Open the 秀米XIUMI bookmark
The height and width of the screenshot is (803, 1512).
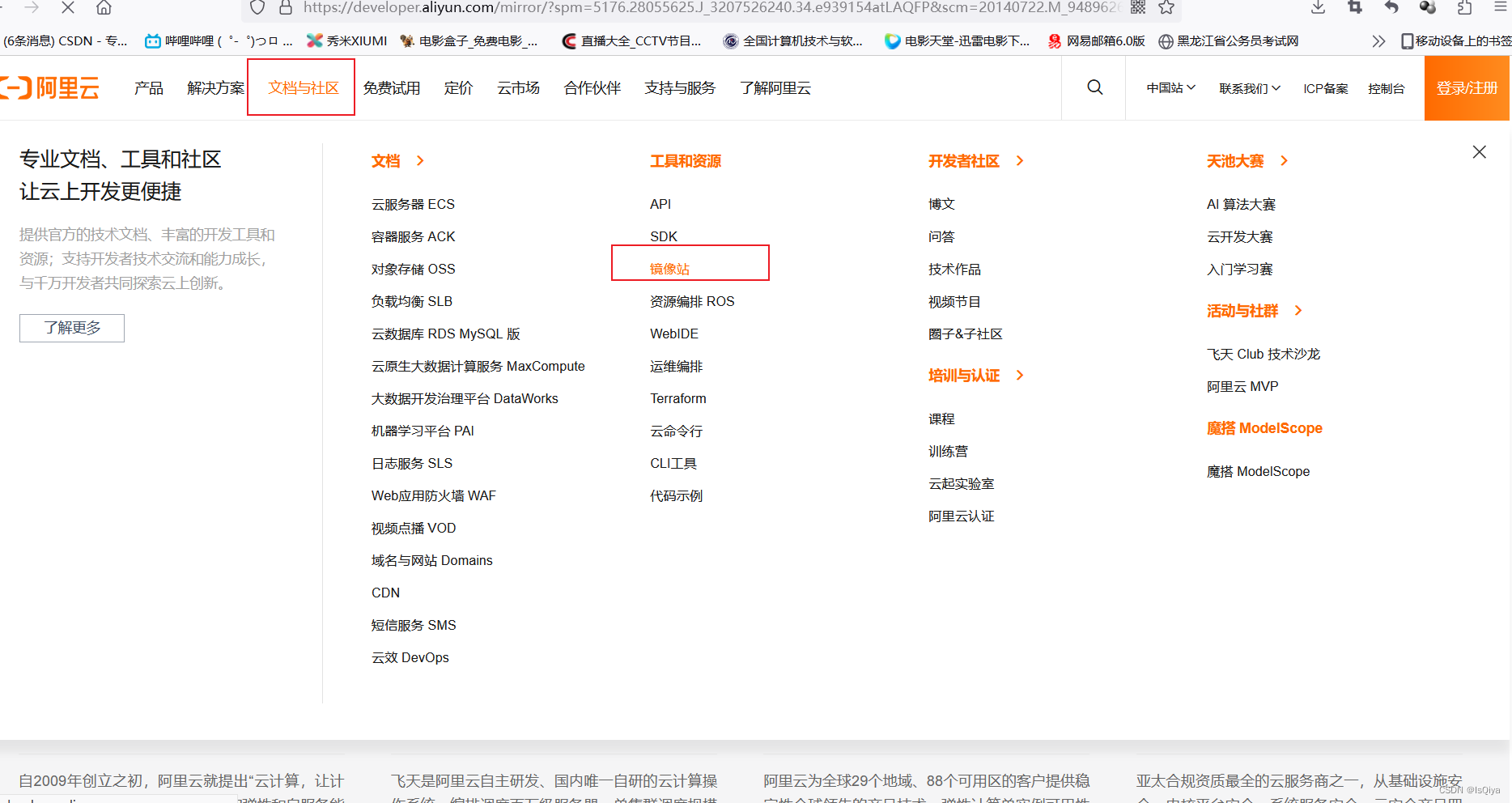(x=346, y=41)
